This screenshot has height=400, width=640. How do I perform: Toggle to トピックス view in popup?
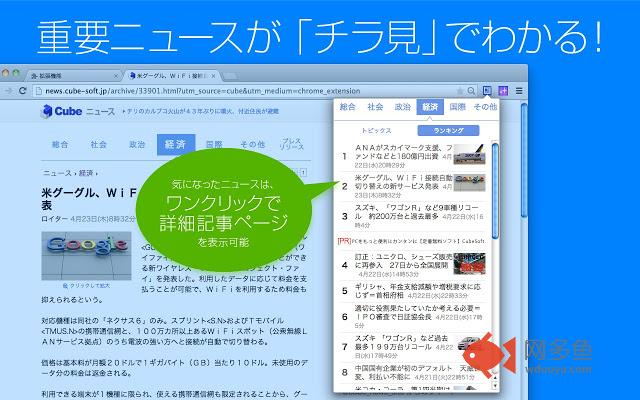(x=376, y=131)
